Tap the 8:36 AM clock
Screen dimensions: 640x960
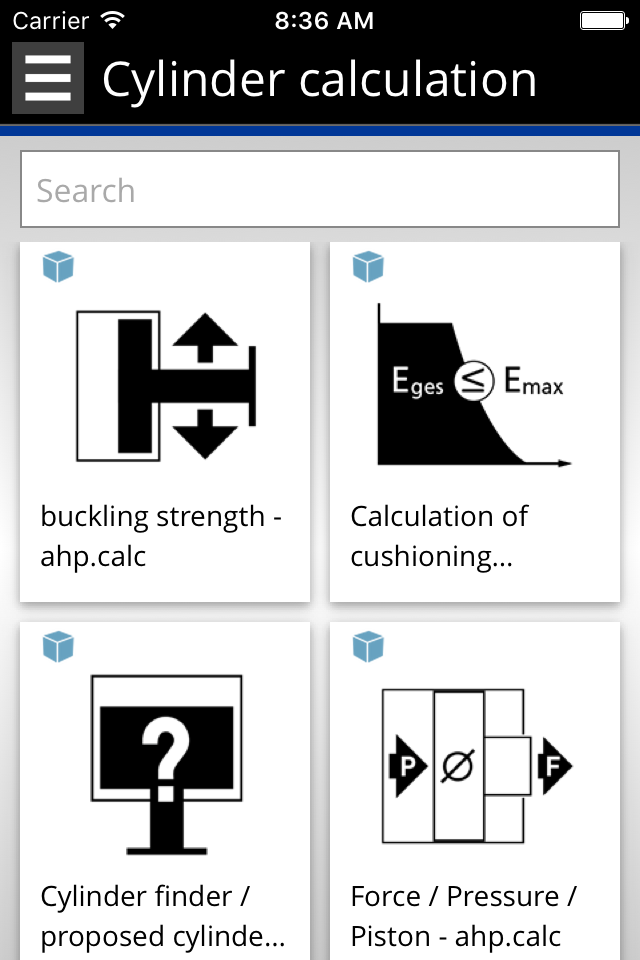coord(323,20)
